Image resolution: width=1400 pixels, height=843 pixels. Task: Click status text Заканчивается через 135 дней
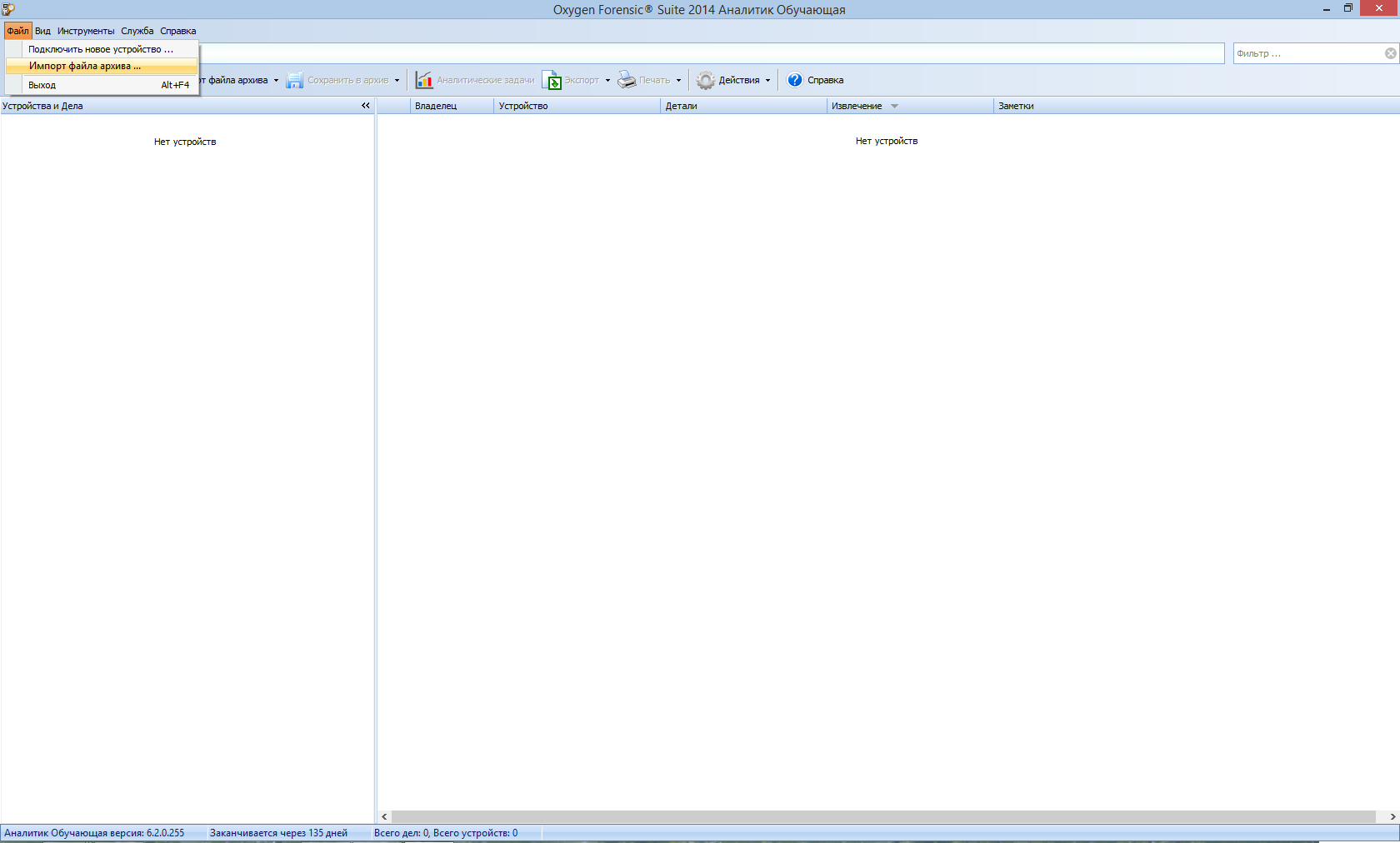pos(278,833)
